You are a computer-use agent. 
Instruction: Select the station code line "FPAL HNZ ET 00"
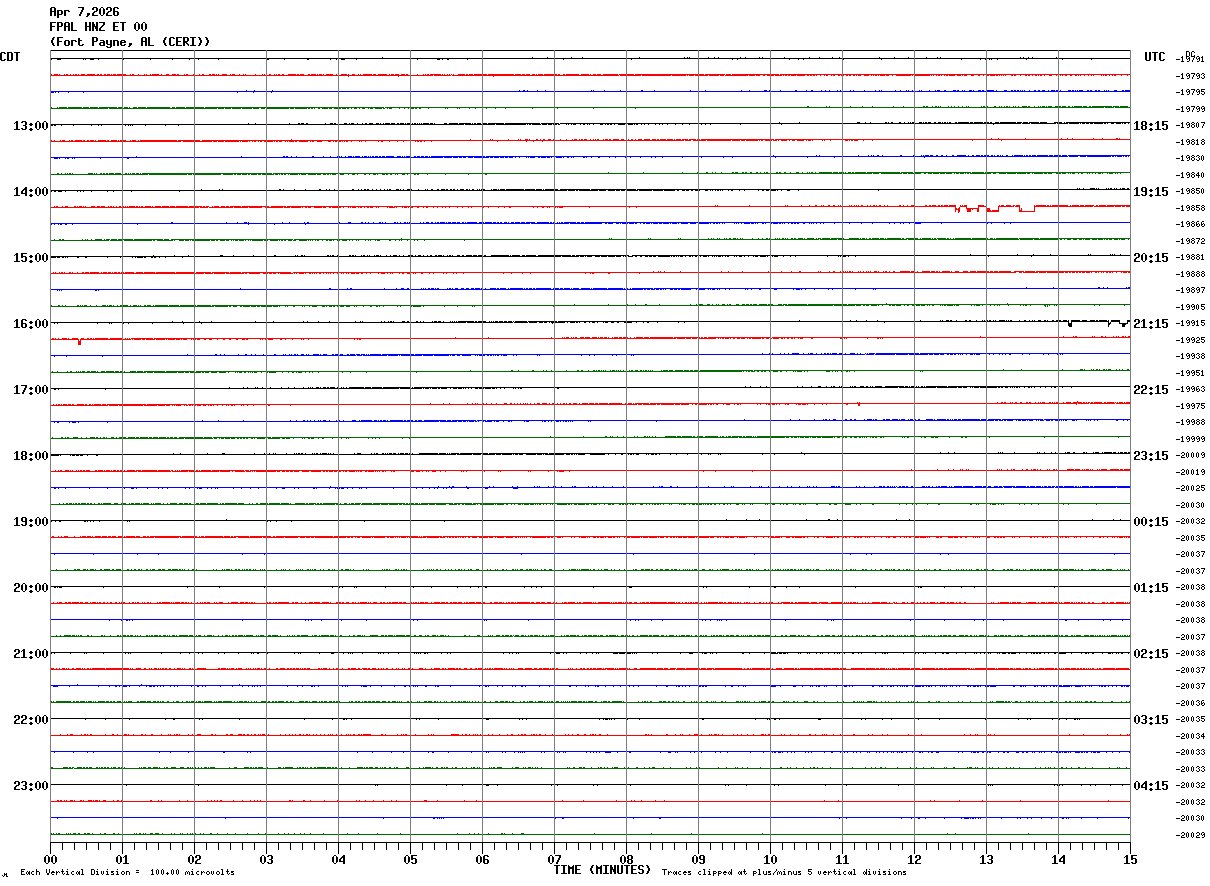point(98,27)
